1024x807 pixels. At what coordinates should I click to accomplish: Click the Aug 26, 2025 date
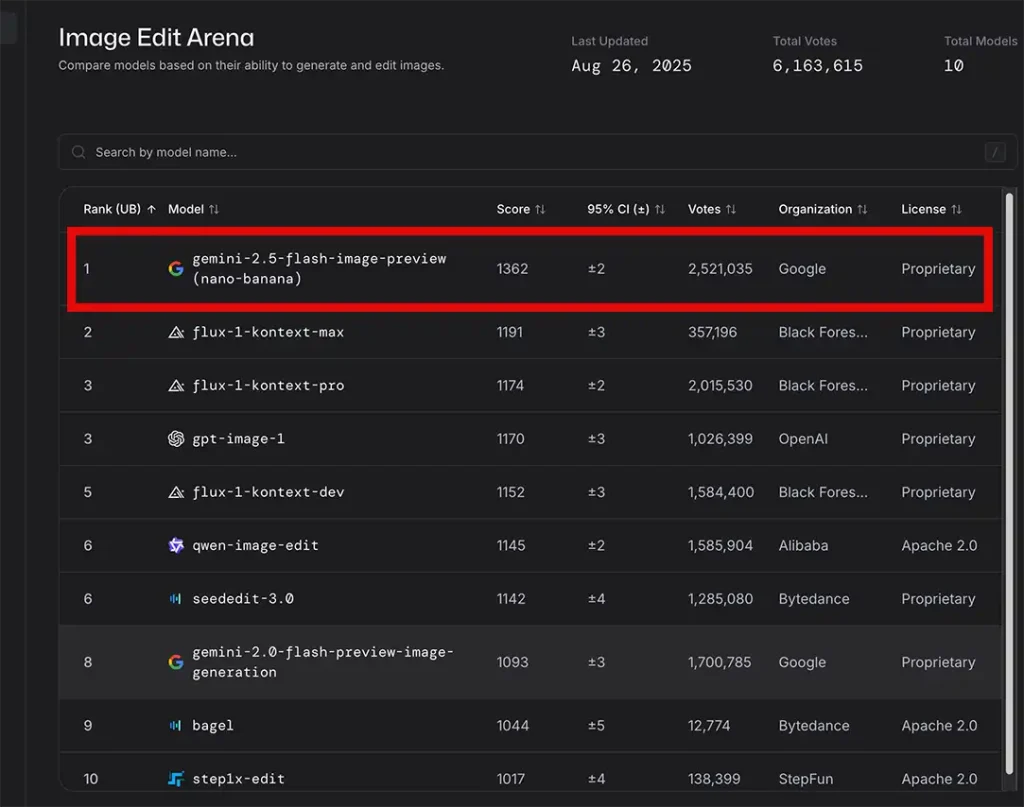tap(631, 66)
